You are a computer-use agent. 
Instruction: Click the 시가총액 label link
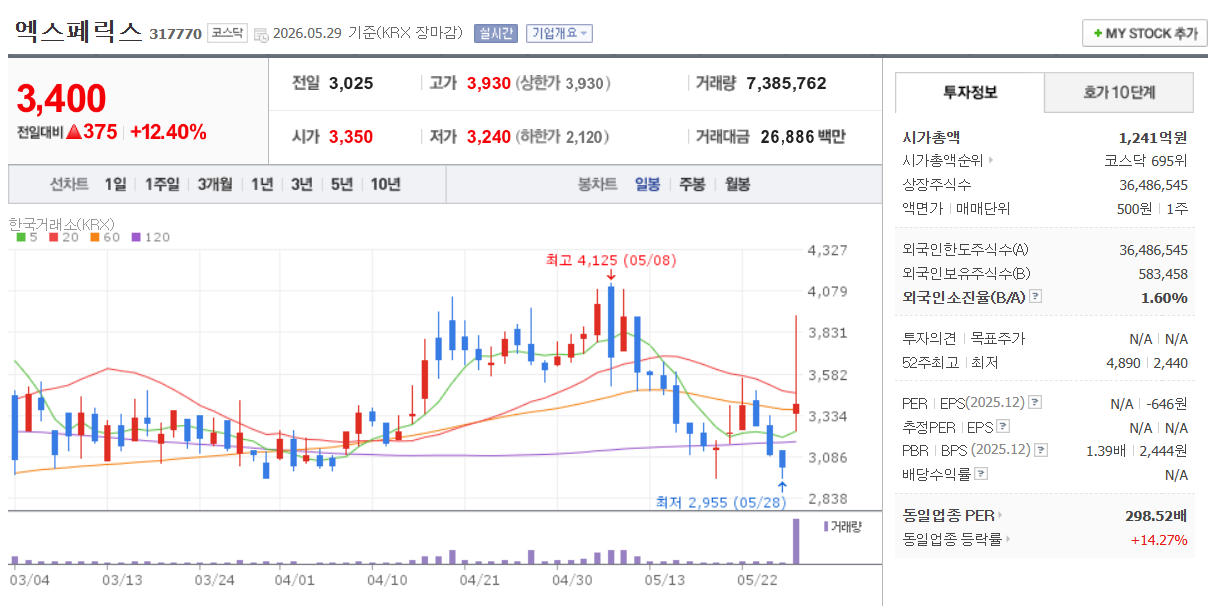tap(931, 137)
